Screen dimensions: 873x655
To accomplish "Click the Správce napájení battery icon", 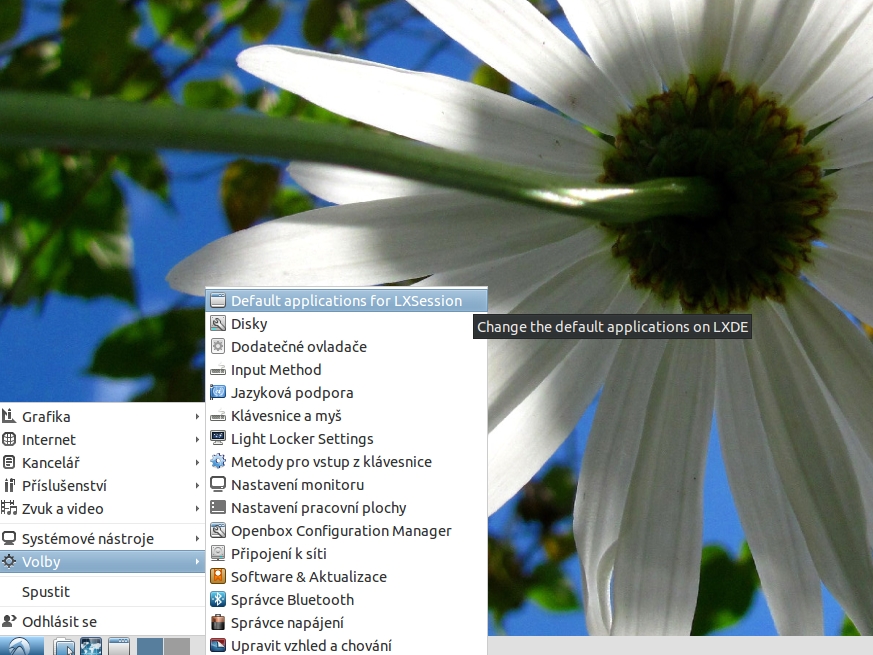I will [218, 623].
